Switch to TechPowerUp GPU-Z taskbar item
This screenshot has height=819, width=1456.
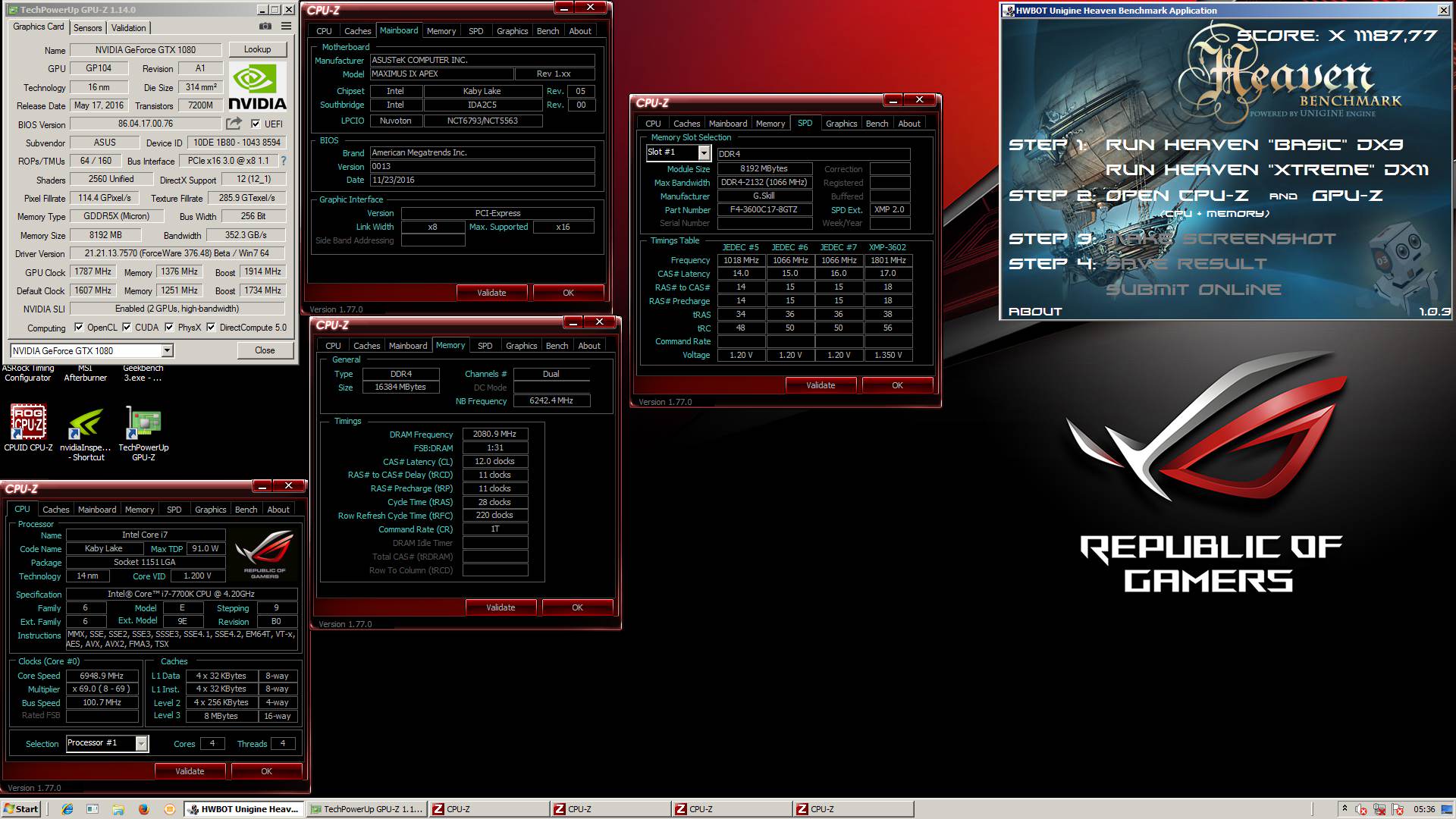[x=367, y=809]
